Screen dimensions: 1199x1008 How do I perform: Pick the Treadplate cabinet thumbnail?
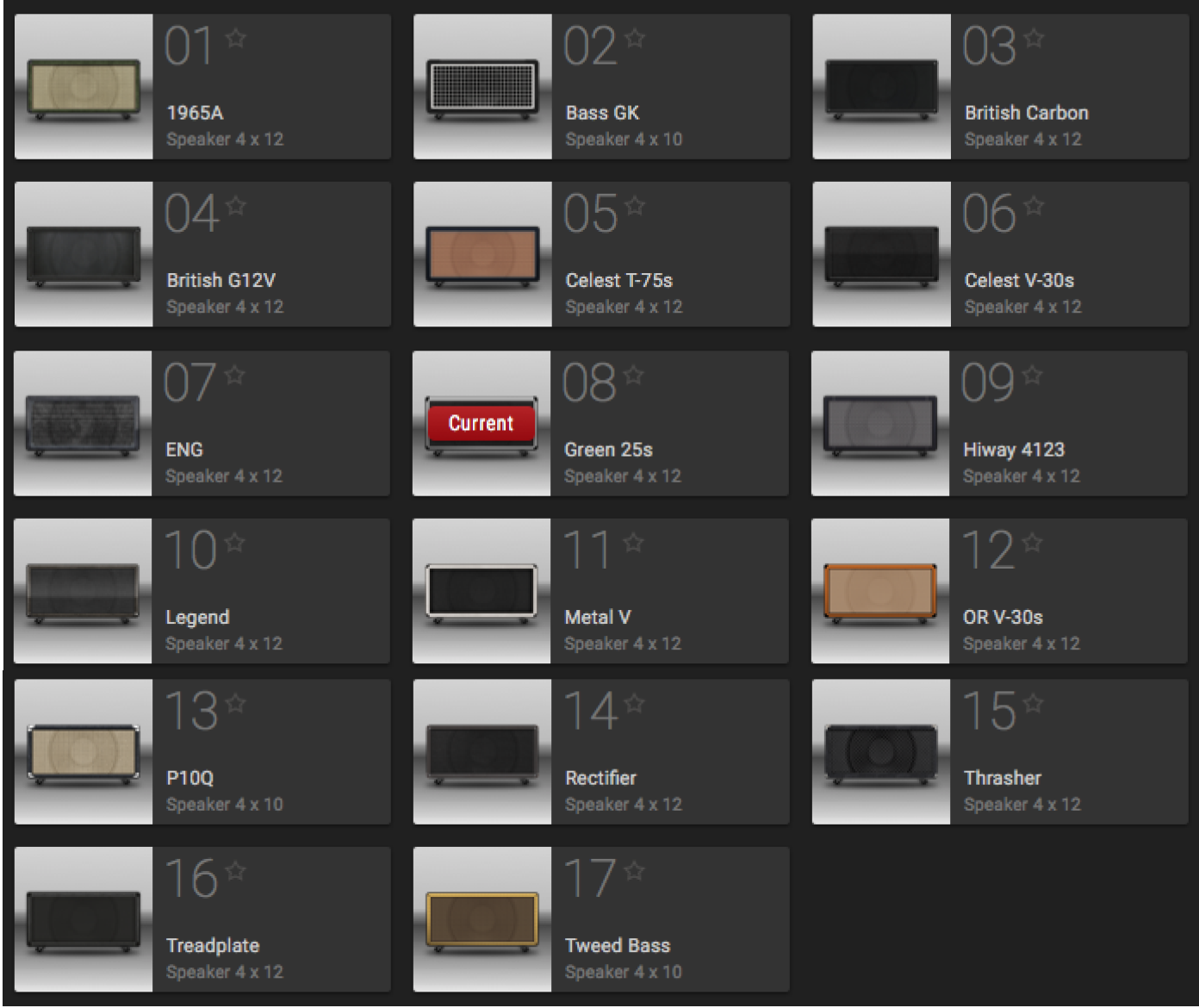tap(84, 919)
